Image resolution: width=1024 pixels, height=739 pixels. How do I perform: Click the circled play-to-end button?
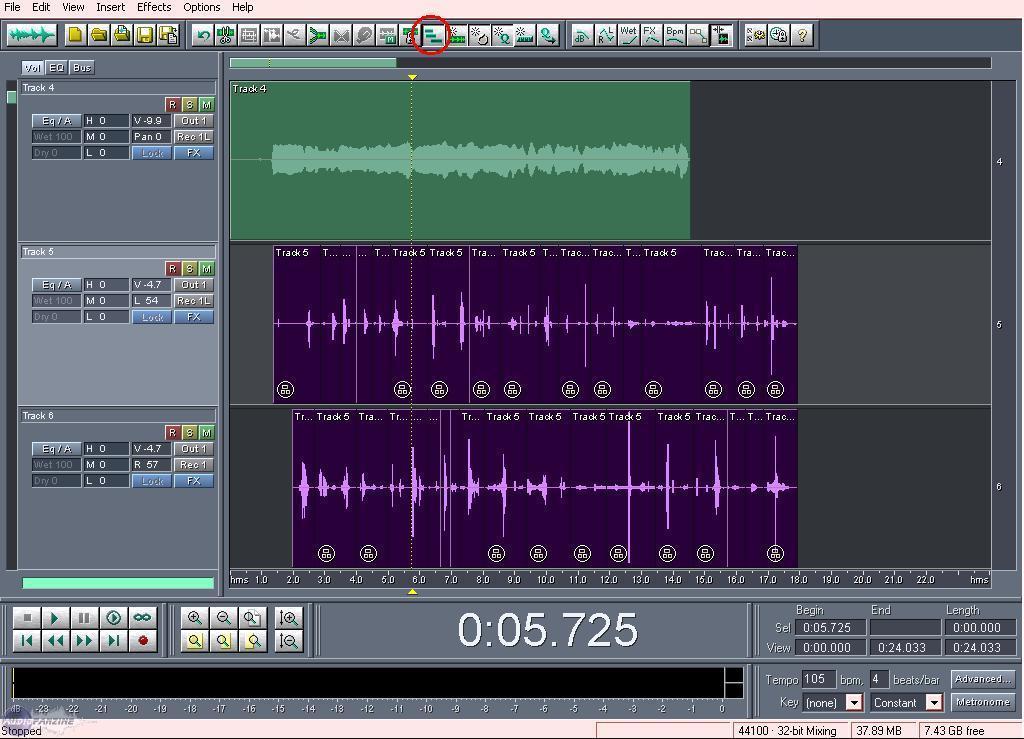pyautogui.click(x=113, y=618)
